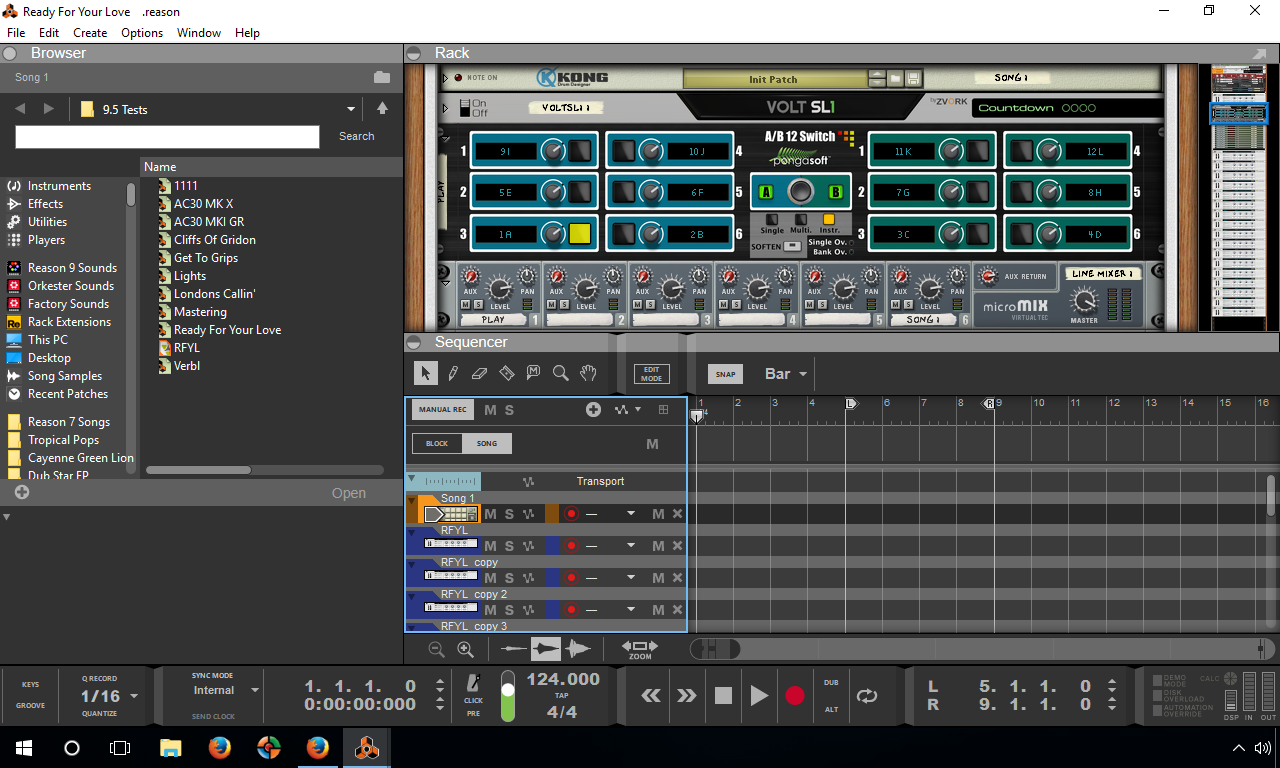Zoom in the sequencer horizontally
The image size is (1280, 768).
pyautogui.click(x=465, y=649)
